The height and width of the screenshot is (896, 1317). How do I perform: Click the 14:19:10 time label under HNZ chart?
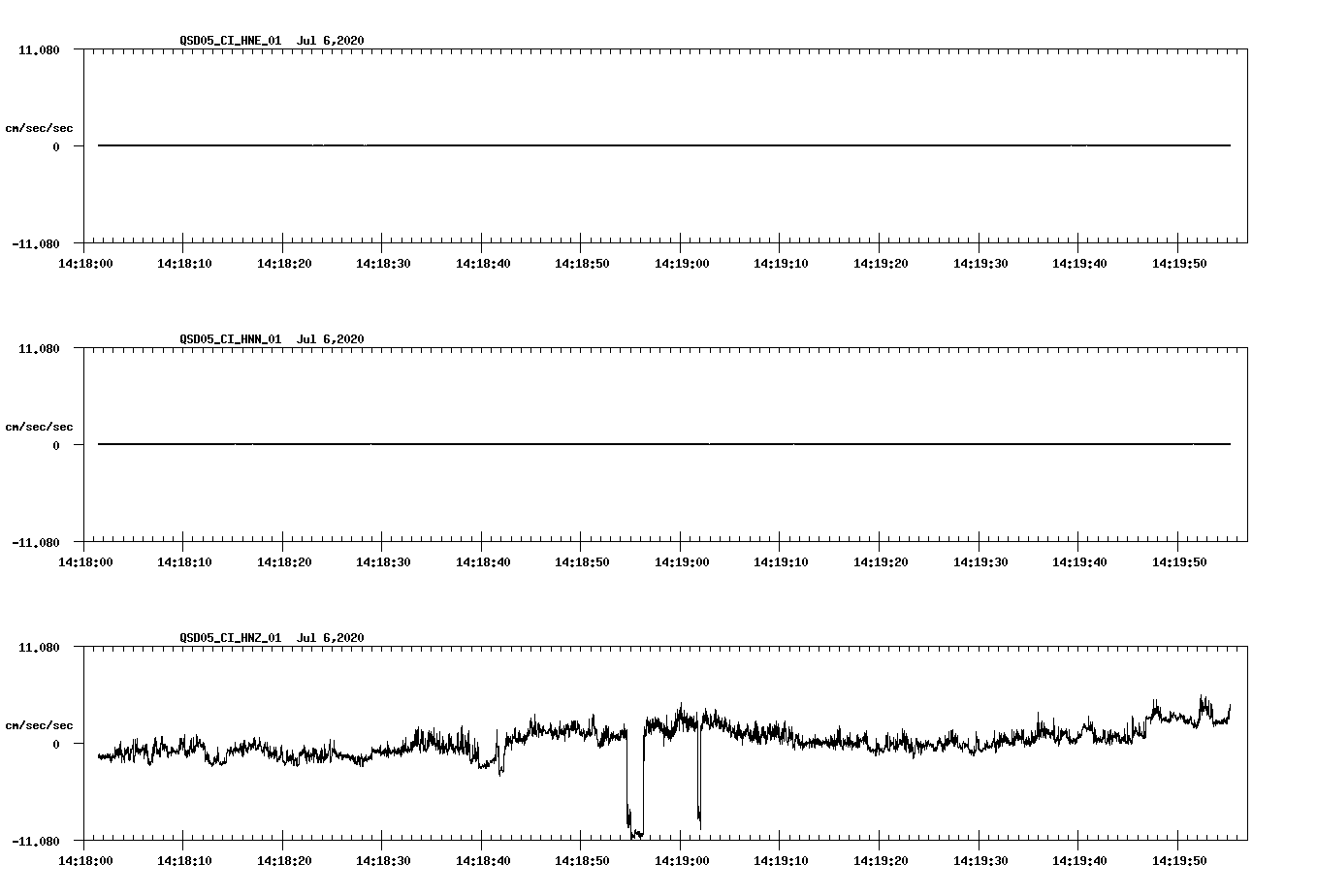coord(780,861)
